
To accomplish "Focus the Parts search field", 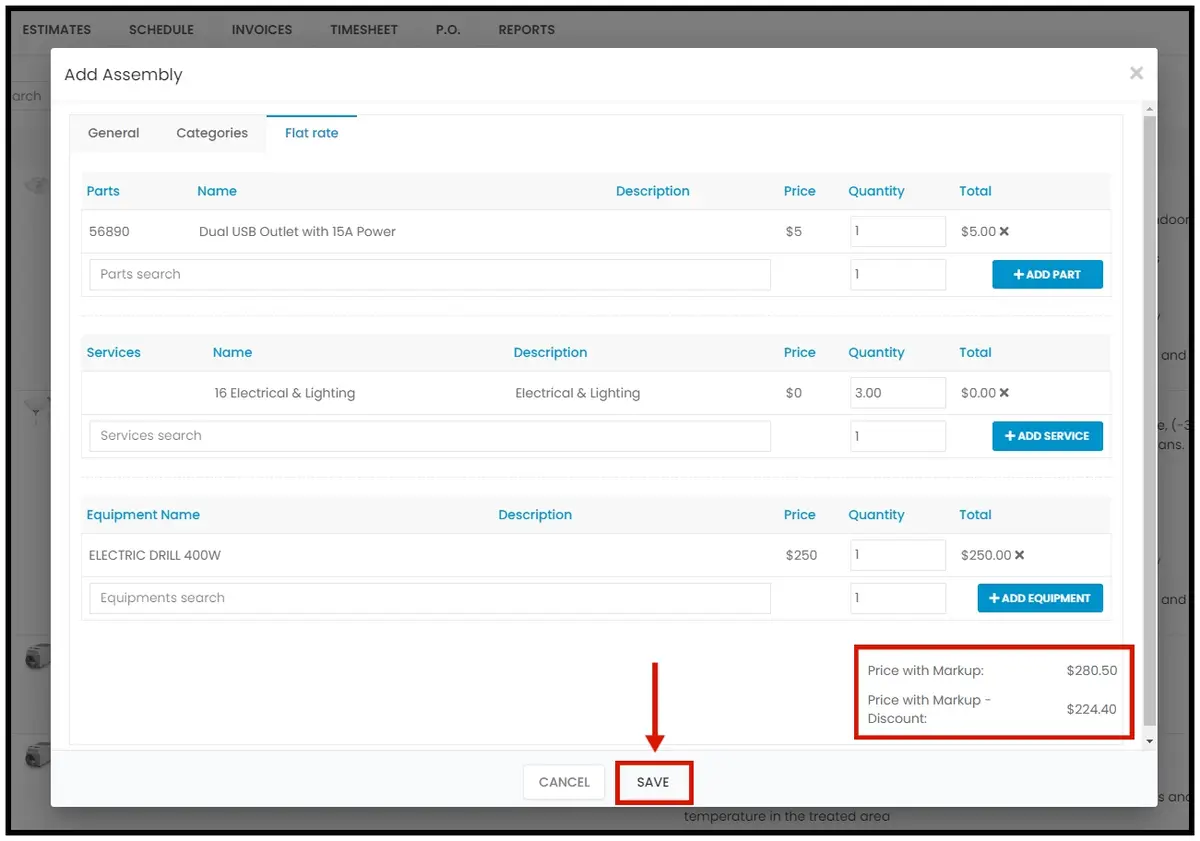I will [x=430, y=274].
